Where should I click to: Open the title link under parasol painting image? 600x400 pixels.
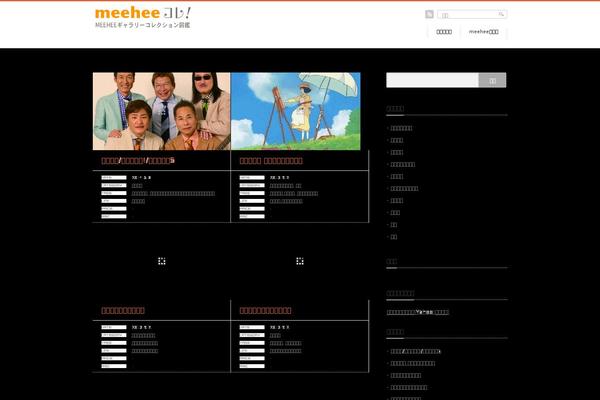[271, 160]
